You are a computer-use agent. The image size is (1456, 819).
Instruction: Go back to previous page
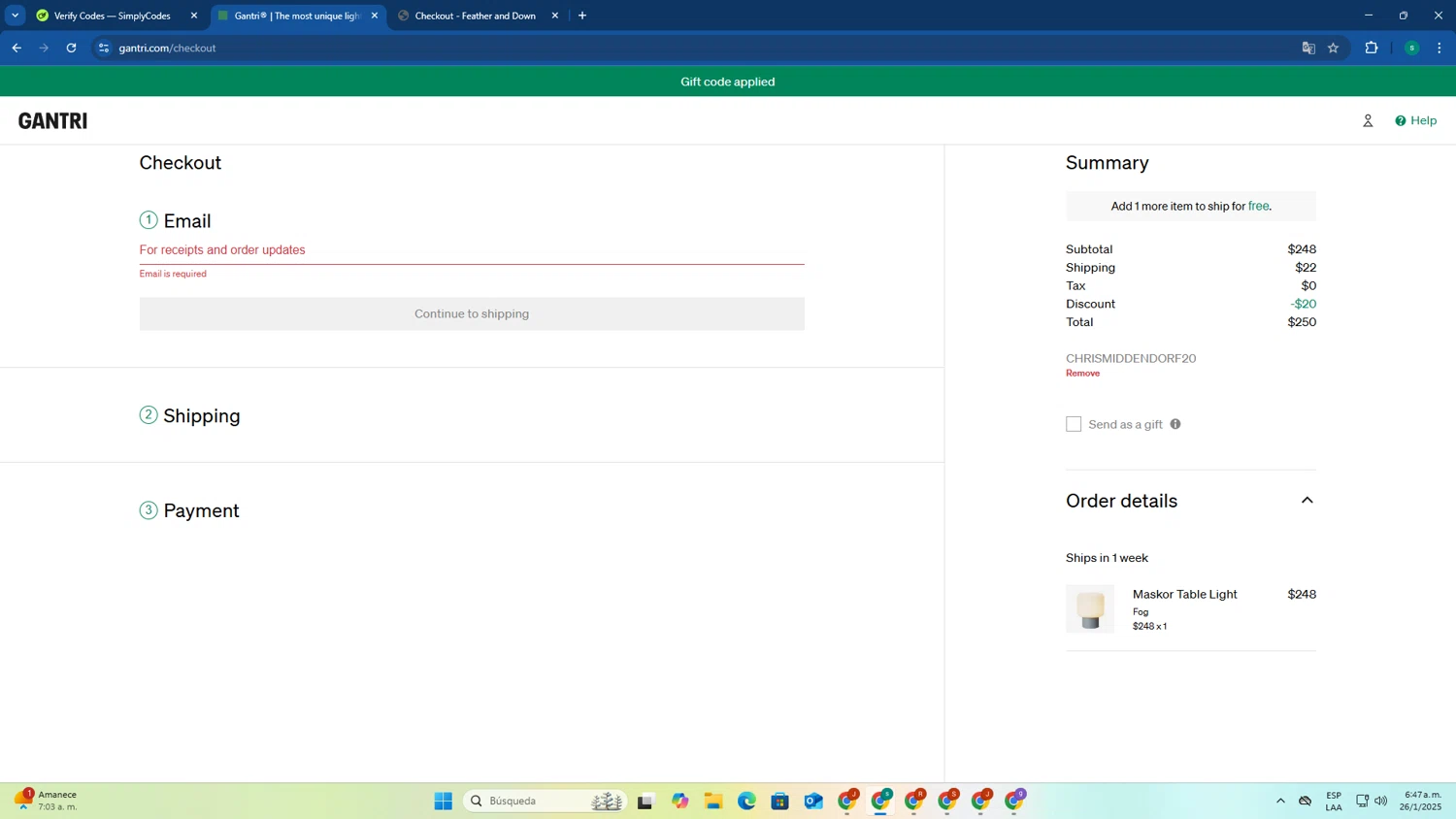pyautogui.click(x=17, y=48)
